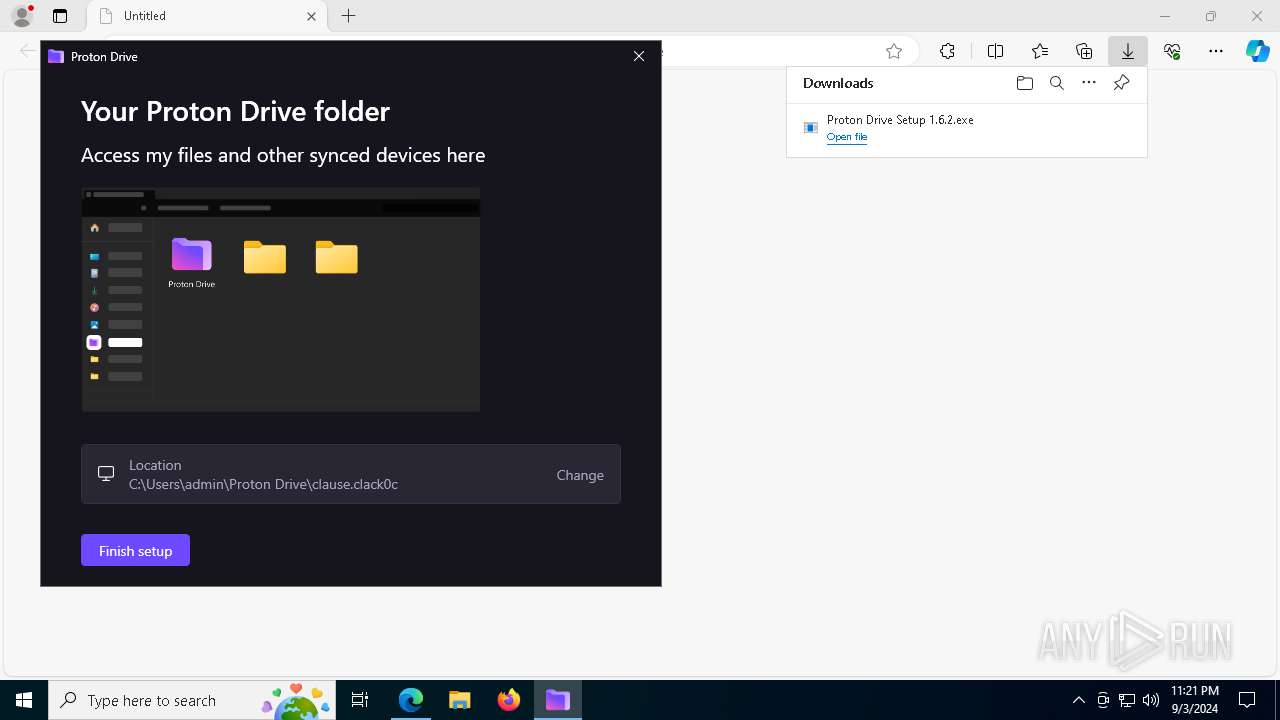
Task: Pin the Downloads panel
Action: point(1121,83)
